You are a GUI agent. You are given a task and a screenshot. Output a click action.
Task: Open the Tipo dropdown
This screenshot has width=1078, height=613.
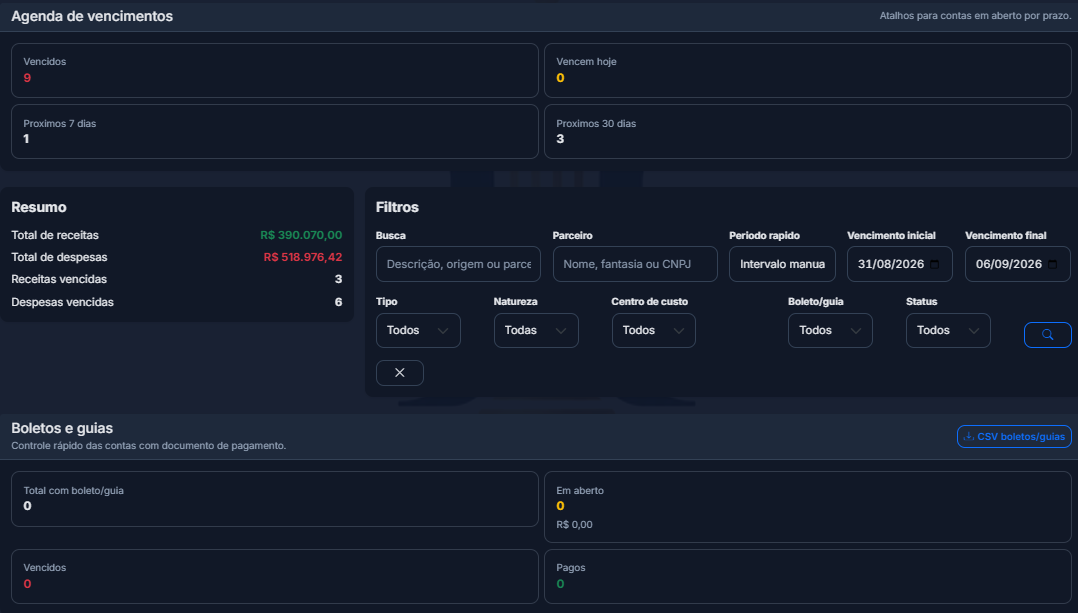418,331
